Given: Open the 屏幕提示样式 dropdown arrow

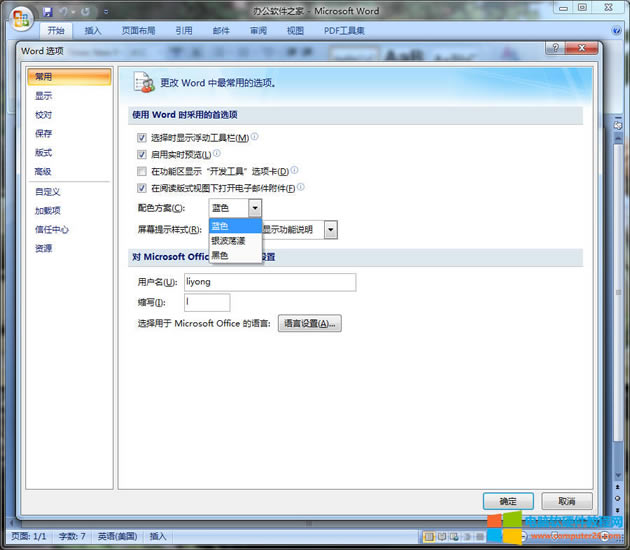Looking at the screenshot, I should (x=331, y=230).
